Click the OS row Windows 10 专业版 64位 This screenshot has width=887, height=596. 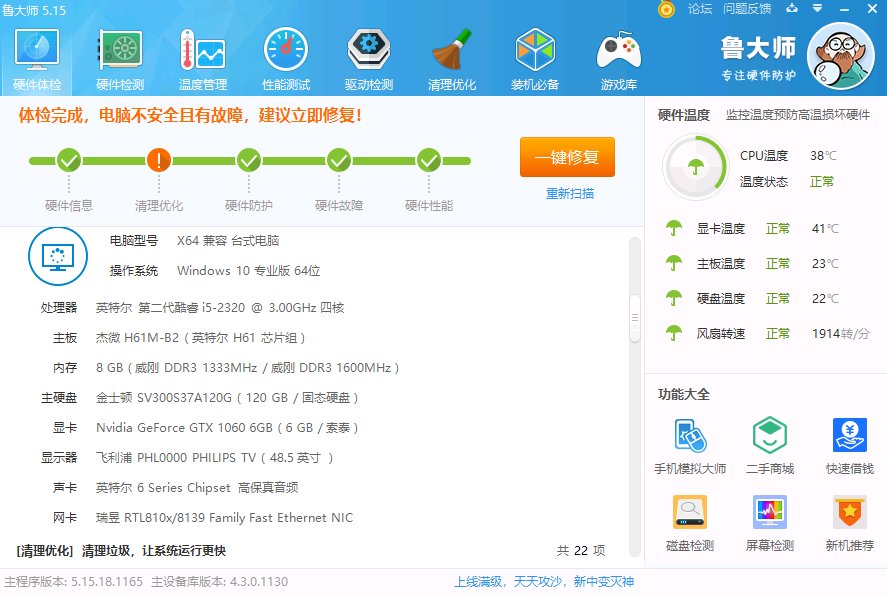248,271
